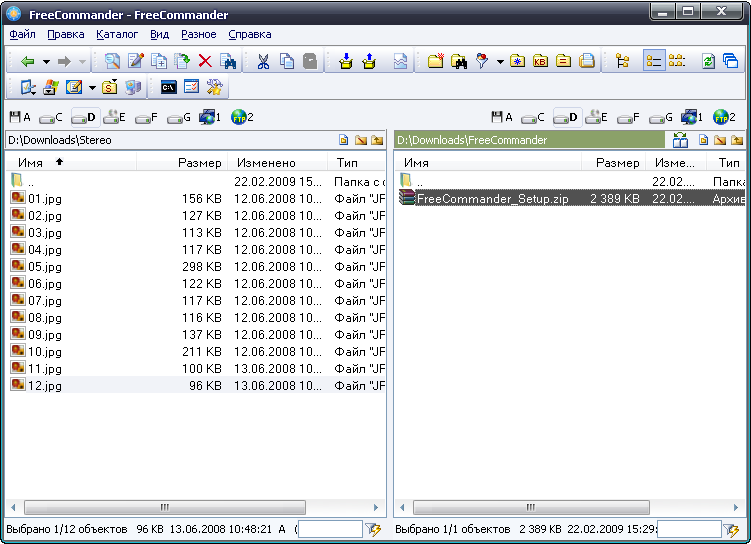This screenshot has height=544, width=751.
Task: Switch left panel to drive E
Action: [x=114, y=117]
